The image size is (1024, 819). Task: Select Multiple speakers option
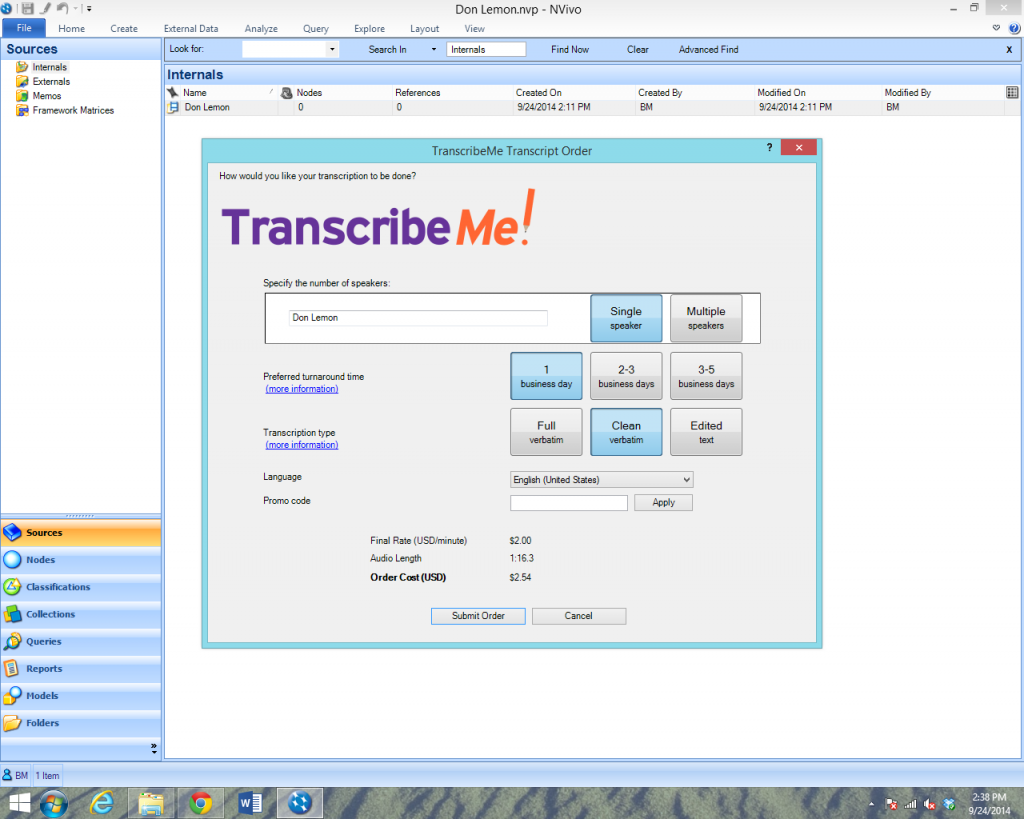pyautogui.click(x=706, y=318)
